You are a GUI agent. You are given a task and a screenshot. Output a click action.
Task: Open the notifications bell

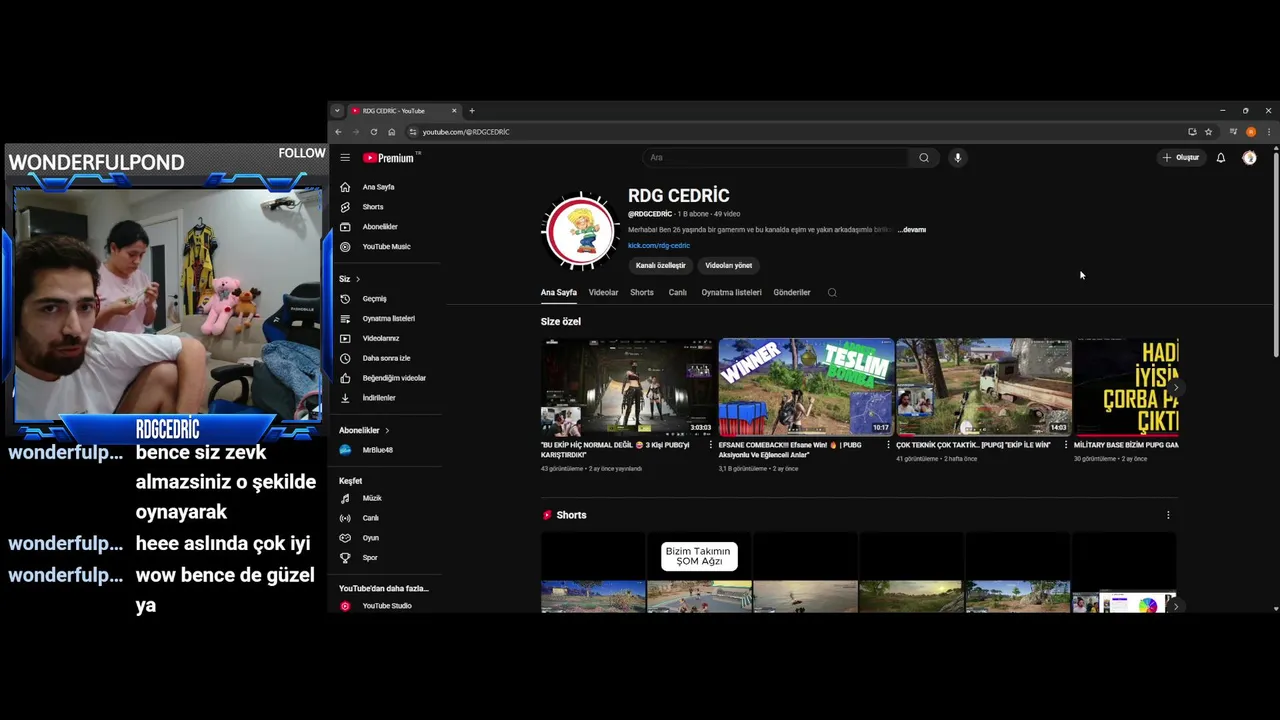(1220, 157)
